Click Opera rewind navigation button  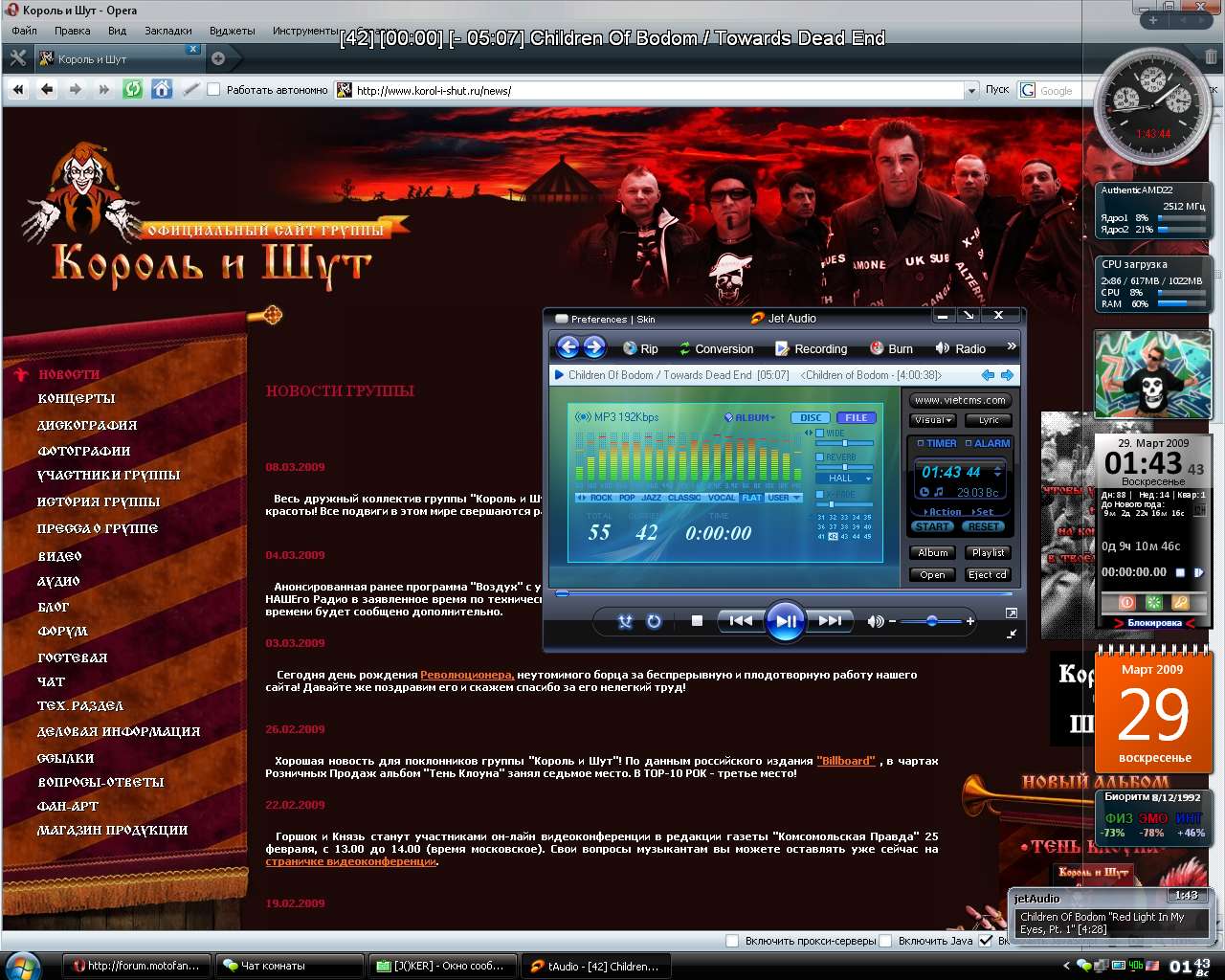[18, 90]
